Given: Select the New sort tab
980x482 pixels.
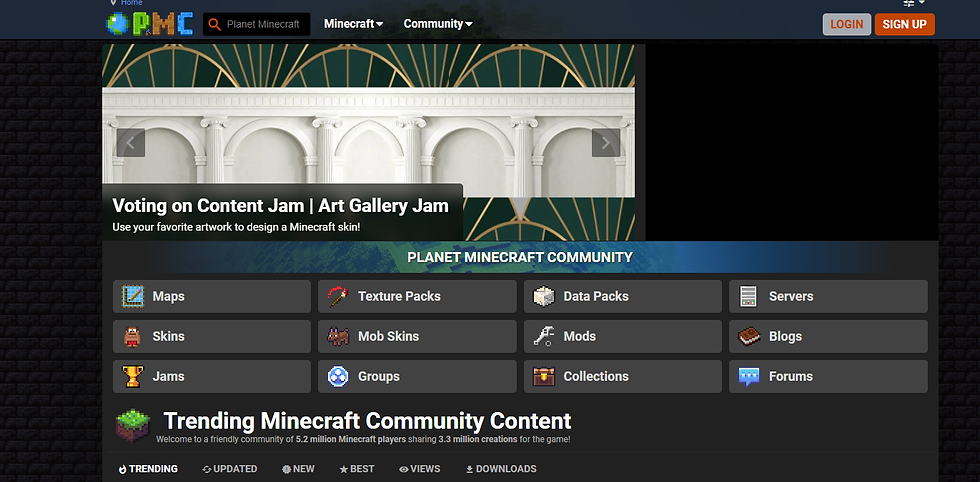Looking at the screenshot, I should point(298,469).
